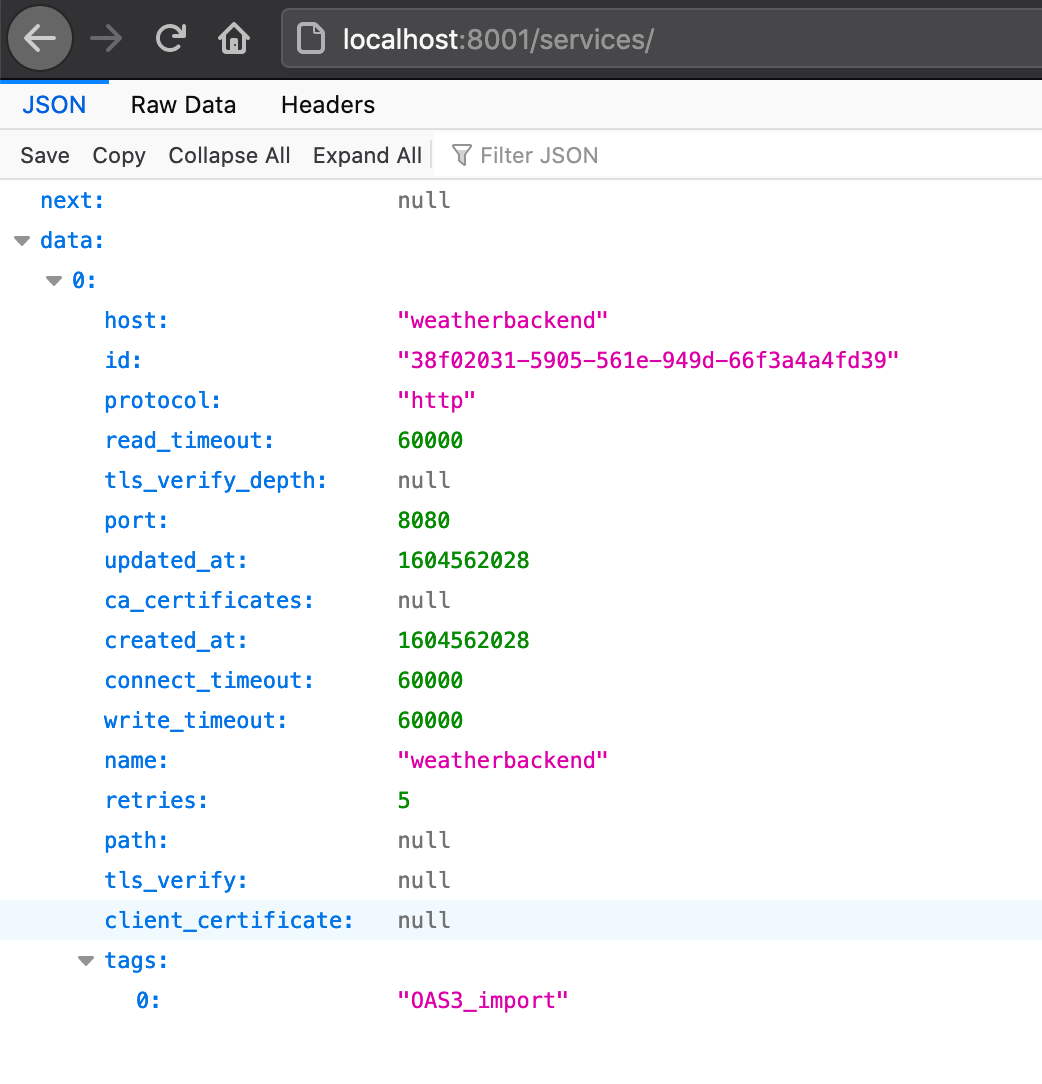Select the client_certificate row
This screenshot has width=1042, height=1084.
pos(229,920)
